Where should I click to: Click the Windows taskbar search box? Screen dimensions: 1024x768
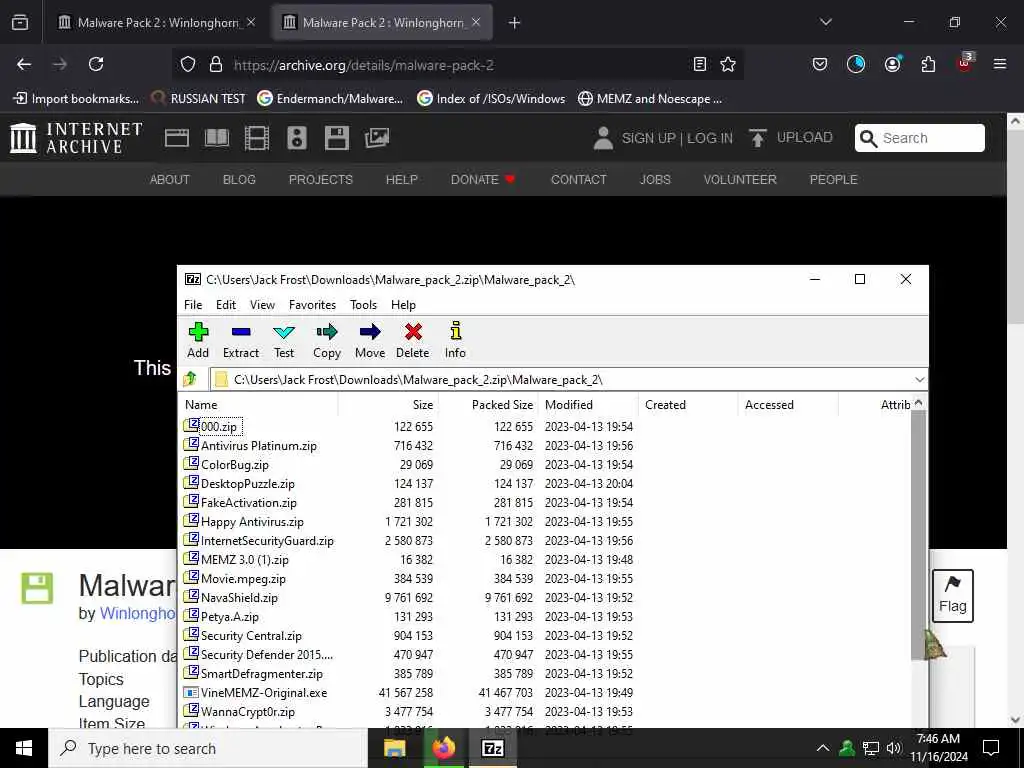pos(208,748)
